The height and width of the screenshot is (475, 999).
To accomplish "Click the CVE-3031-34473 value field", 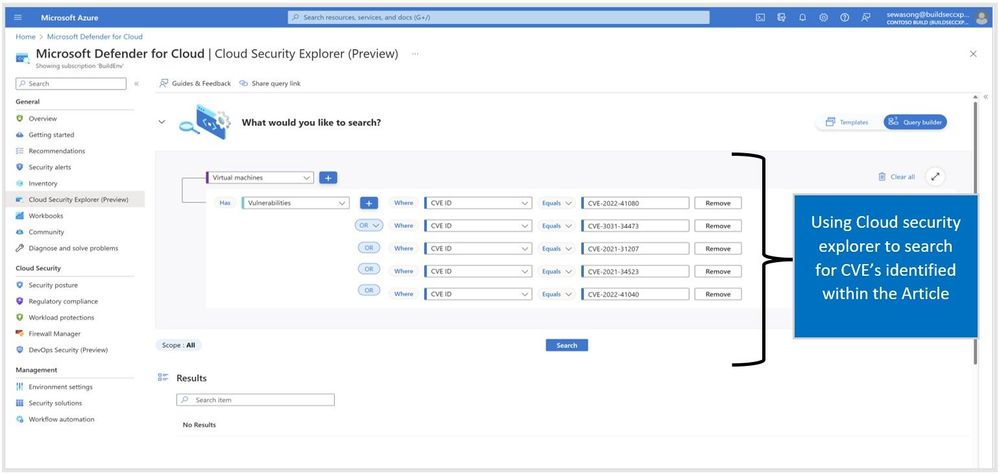I will point(635,225).
